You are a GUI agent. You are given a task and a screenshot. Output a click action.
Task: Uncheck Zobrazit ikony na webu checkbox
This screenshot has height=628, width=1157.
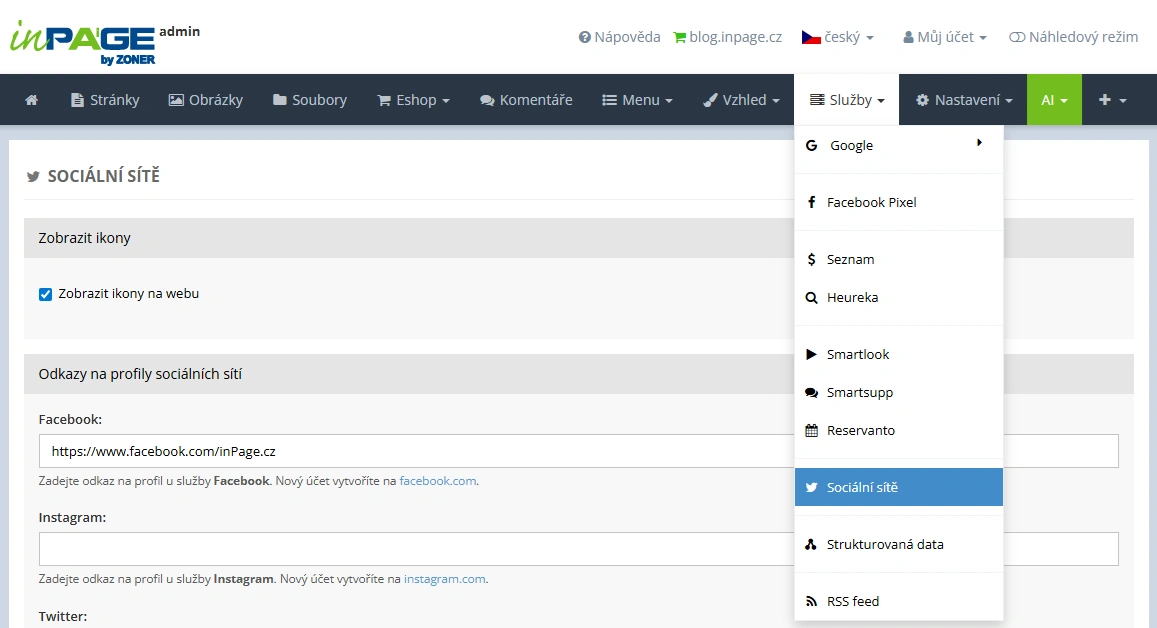[45, 294]
